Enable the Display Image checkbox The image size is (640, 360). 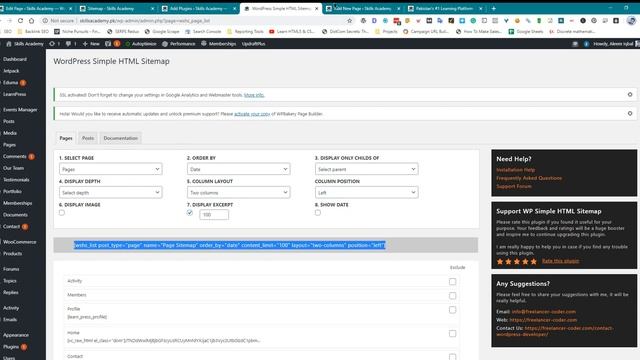[62, 213]
